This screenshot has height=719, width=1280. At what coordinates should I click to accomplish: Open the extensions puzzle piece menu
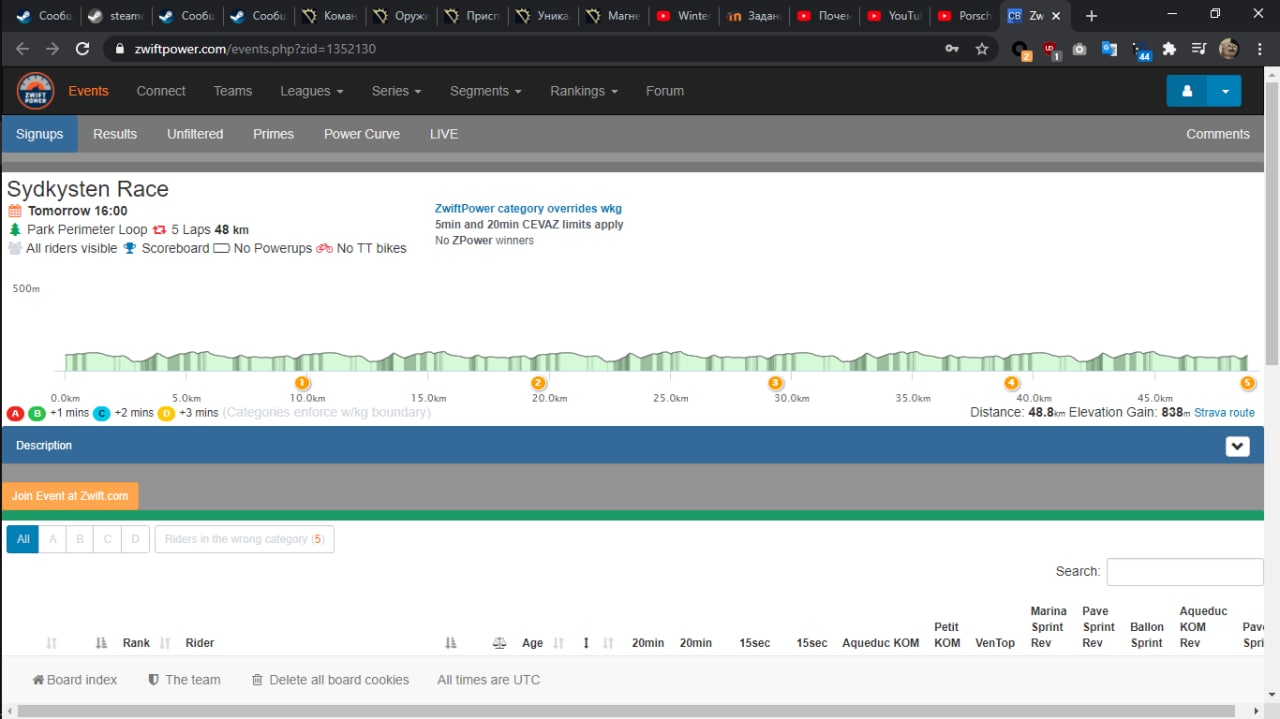(1169, 48)
